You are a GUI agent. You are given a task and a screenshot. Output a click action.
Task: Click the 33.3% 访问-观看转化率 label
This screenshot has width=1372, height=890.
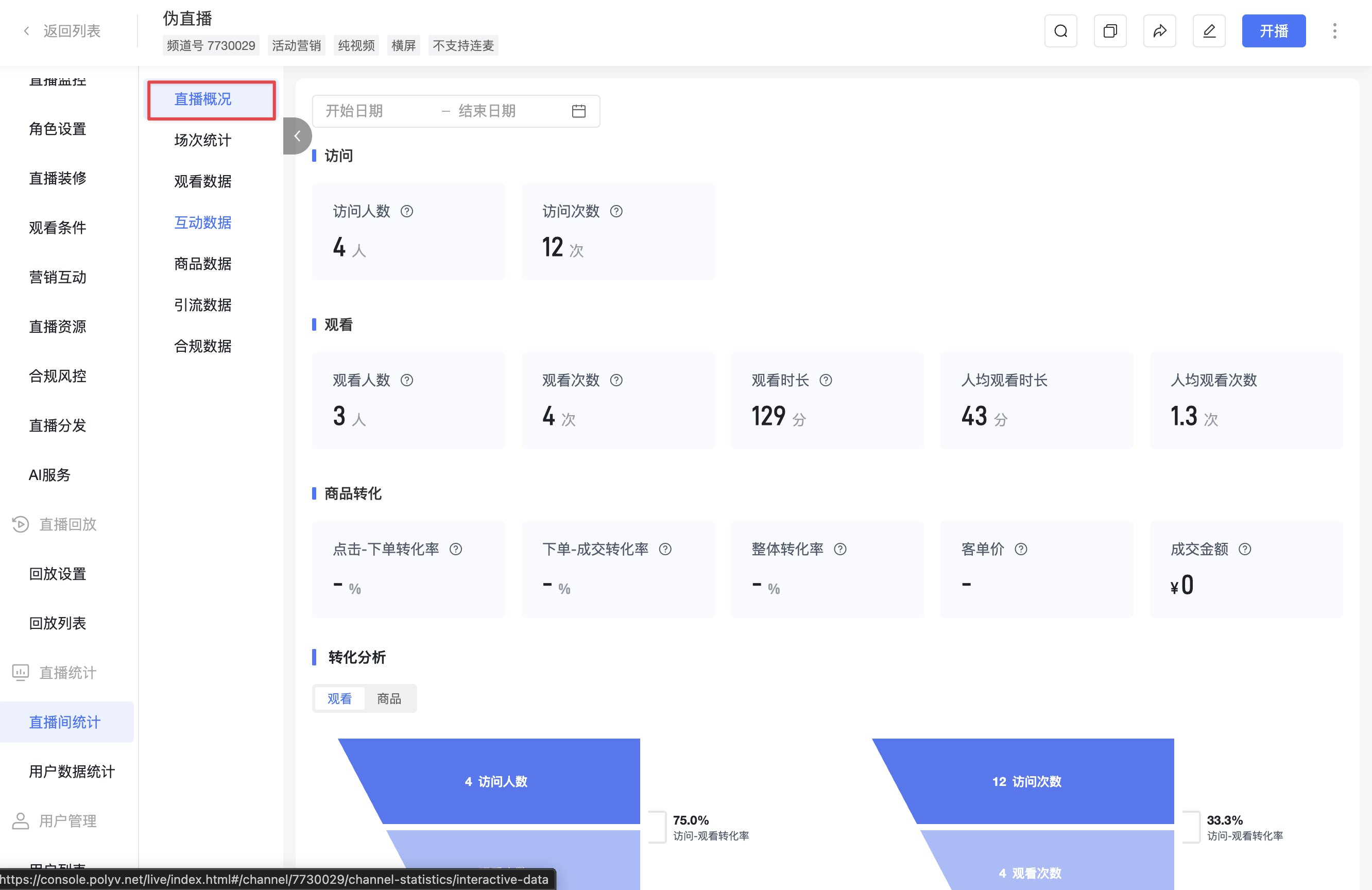(1245, 828)
